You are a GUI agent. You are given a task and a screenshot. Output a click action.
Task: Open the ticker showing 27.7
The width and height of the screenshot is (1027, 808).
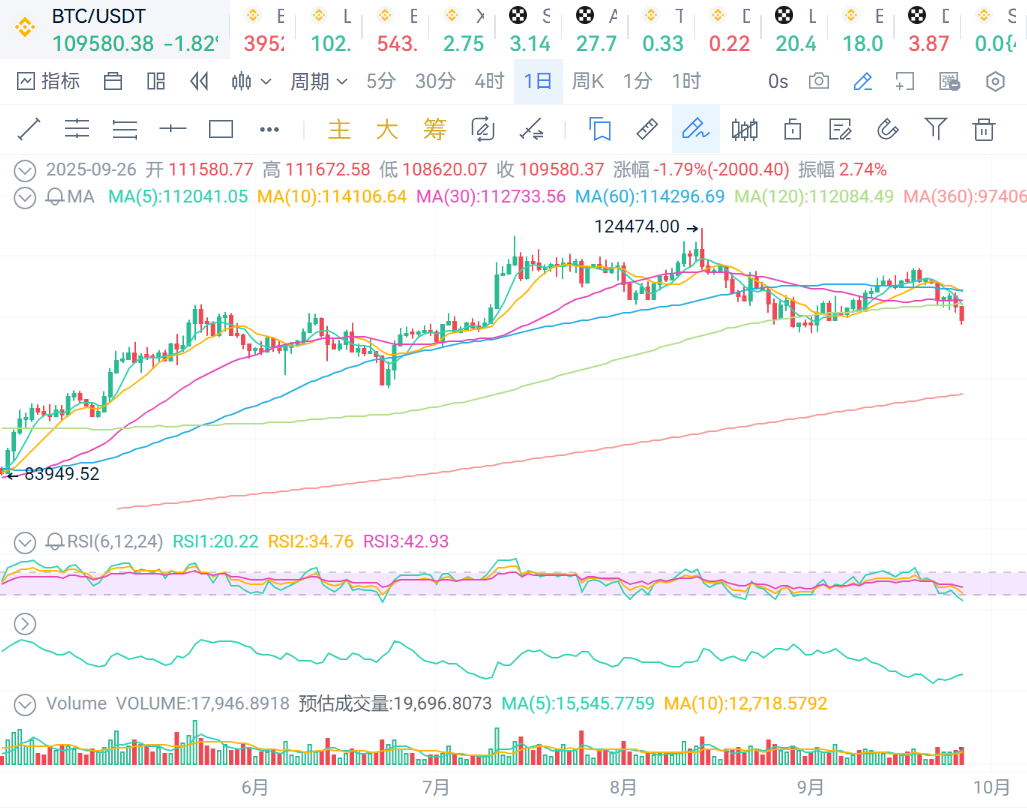(596, 29)
